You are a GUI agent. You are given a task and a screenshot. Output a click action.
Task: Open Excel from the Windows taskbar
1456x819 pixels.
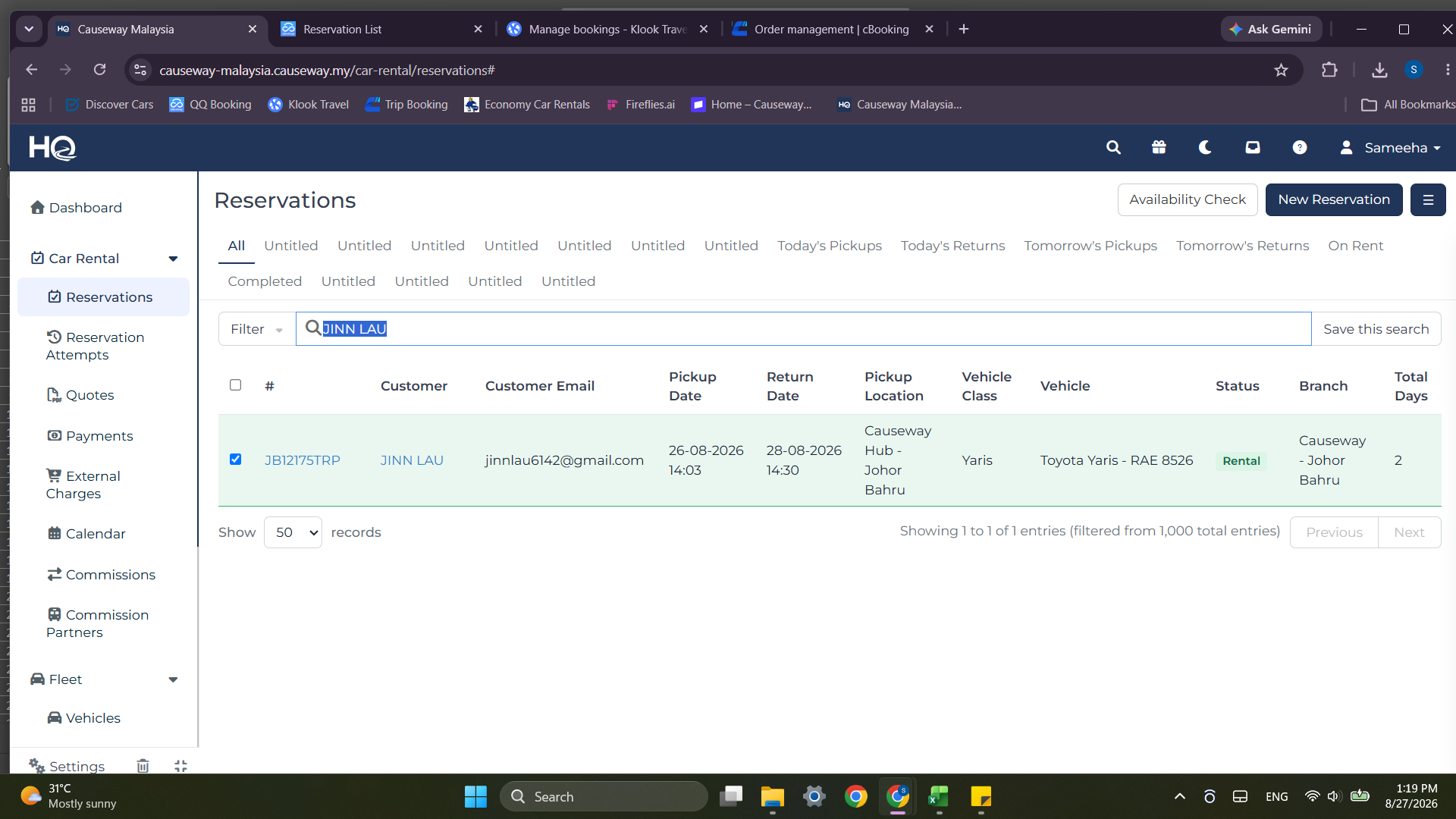click(x=939, y=797)
